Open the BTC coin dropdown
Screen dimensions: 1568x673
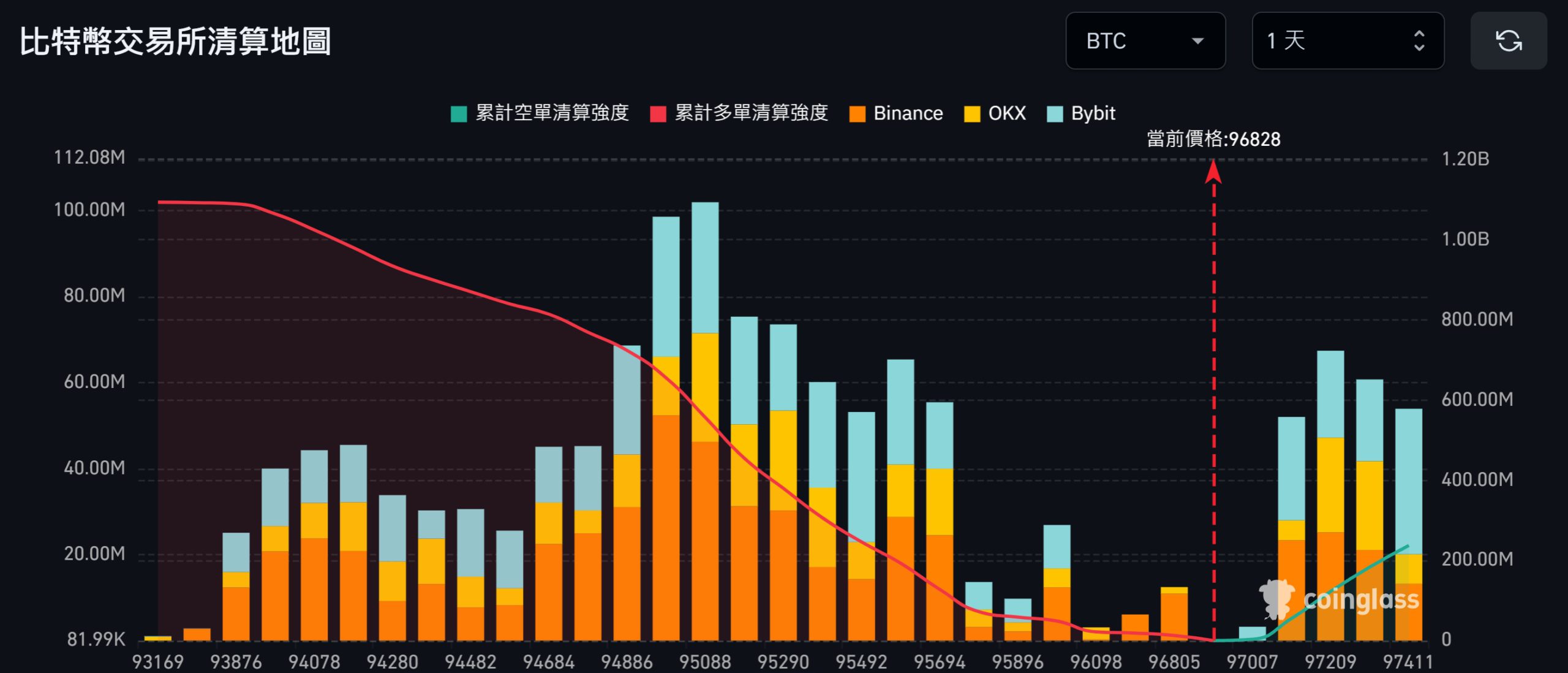coord(1144,41)
